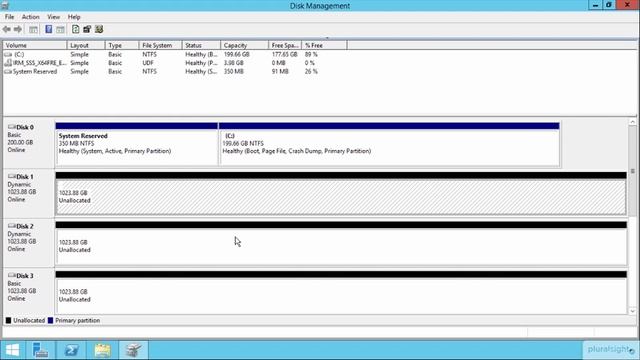Image resolution: width=640 pixels, height=360 pixels.
Task: Sort by the Capacity column header
Action: (244, 45)
